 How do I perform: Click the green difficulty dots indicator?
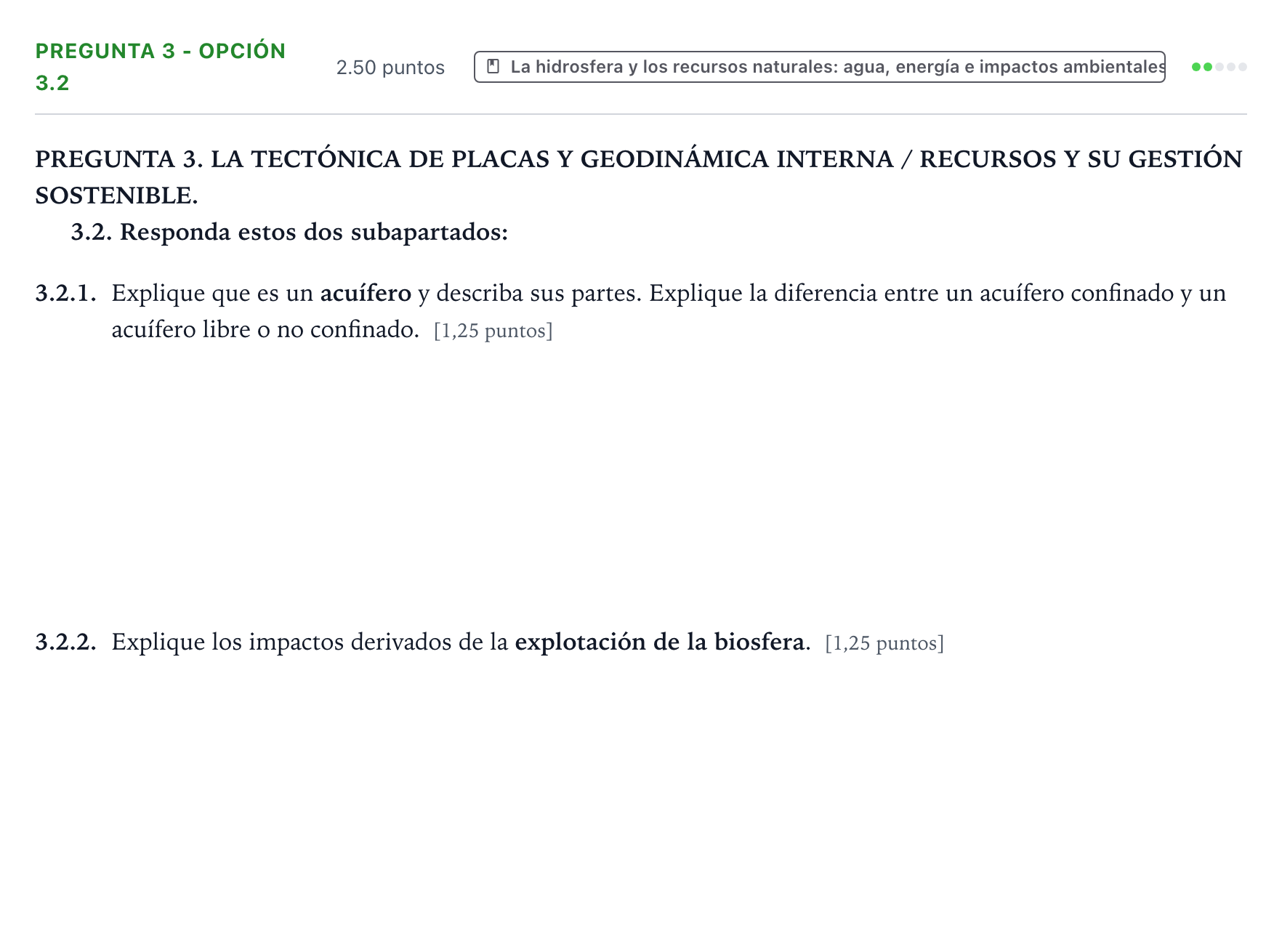(x=1219, y=67)
